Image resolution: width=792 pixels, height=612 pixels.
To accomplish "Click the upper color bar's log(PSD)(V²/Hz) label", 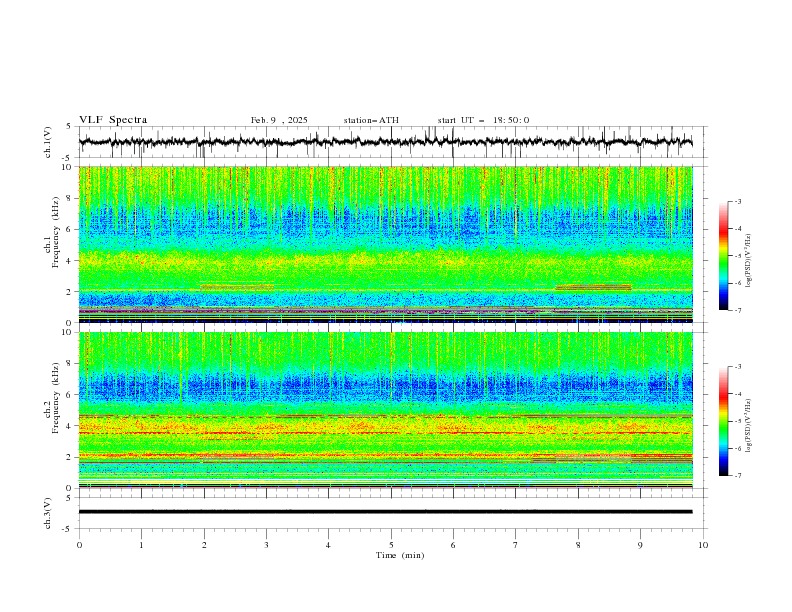I will pos(749,261).
